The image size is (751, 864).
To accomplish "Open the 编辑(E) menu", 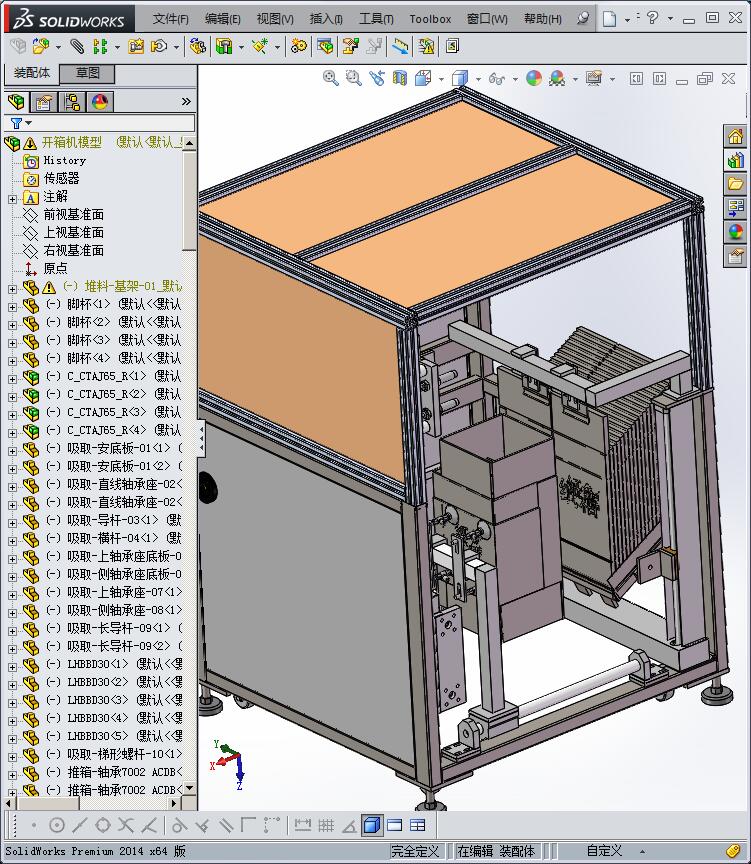I will pyautogui.click(x=223, y=19).
